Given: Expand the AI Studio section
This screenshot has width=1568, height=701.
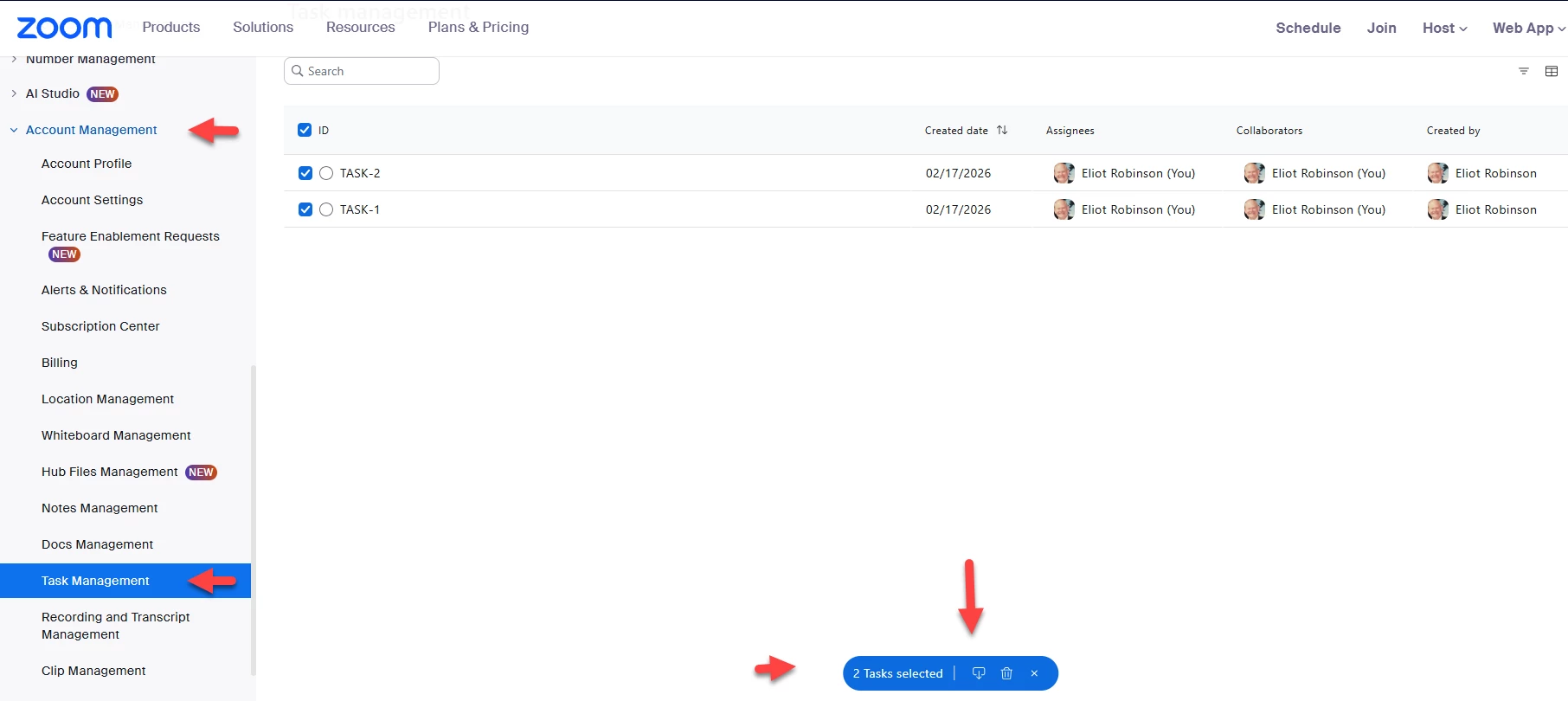Looking at the screenshot, I should (14, 93).
